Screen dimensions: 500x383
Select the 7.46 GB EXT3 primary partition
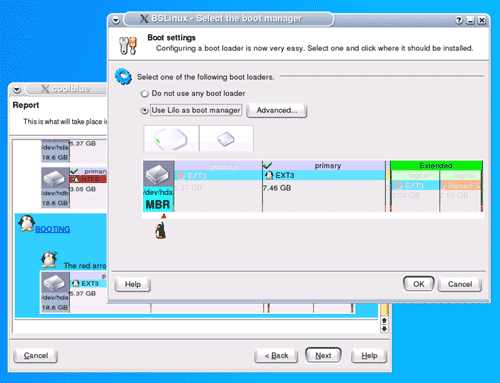coord(324,186)
